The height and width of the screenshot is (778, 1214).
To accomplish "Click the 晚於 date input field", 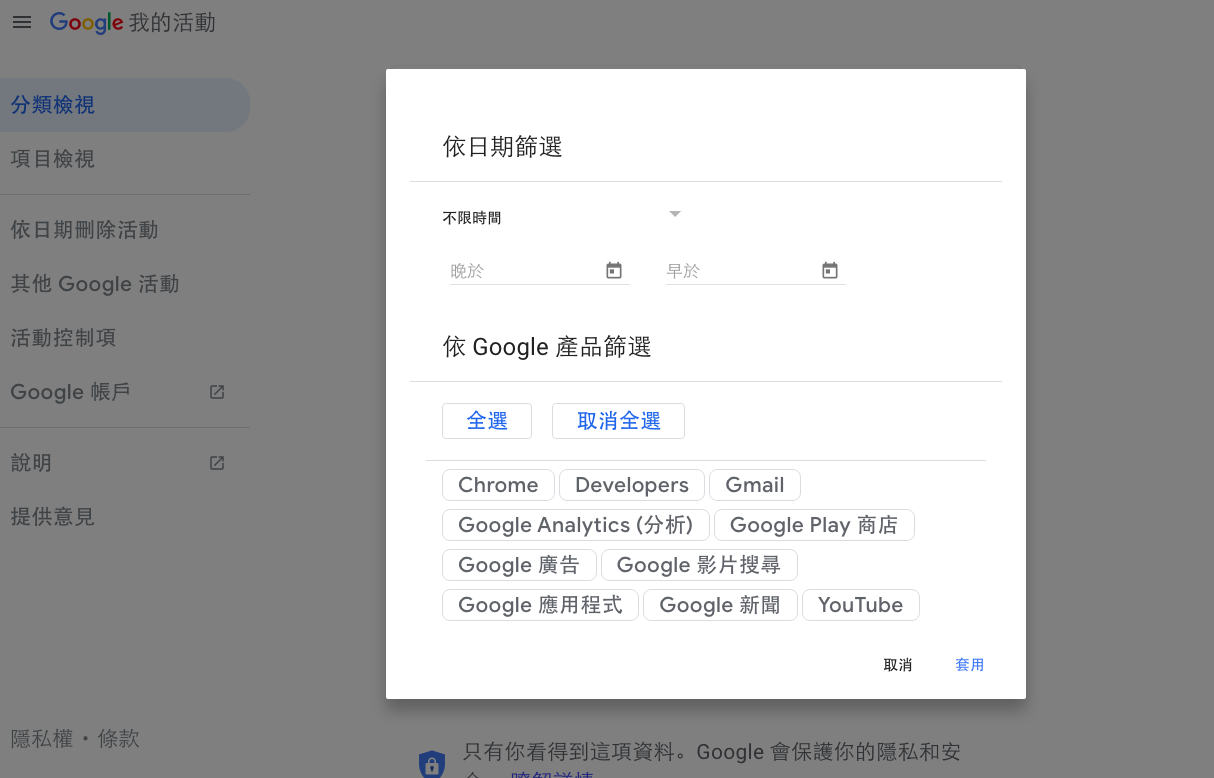I will click(523, 271).
